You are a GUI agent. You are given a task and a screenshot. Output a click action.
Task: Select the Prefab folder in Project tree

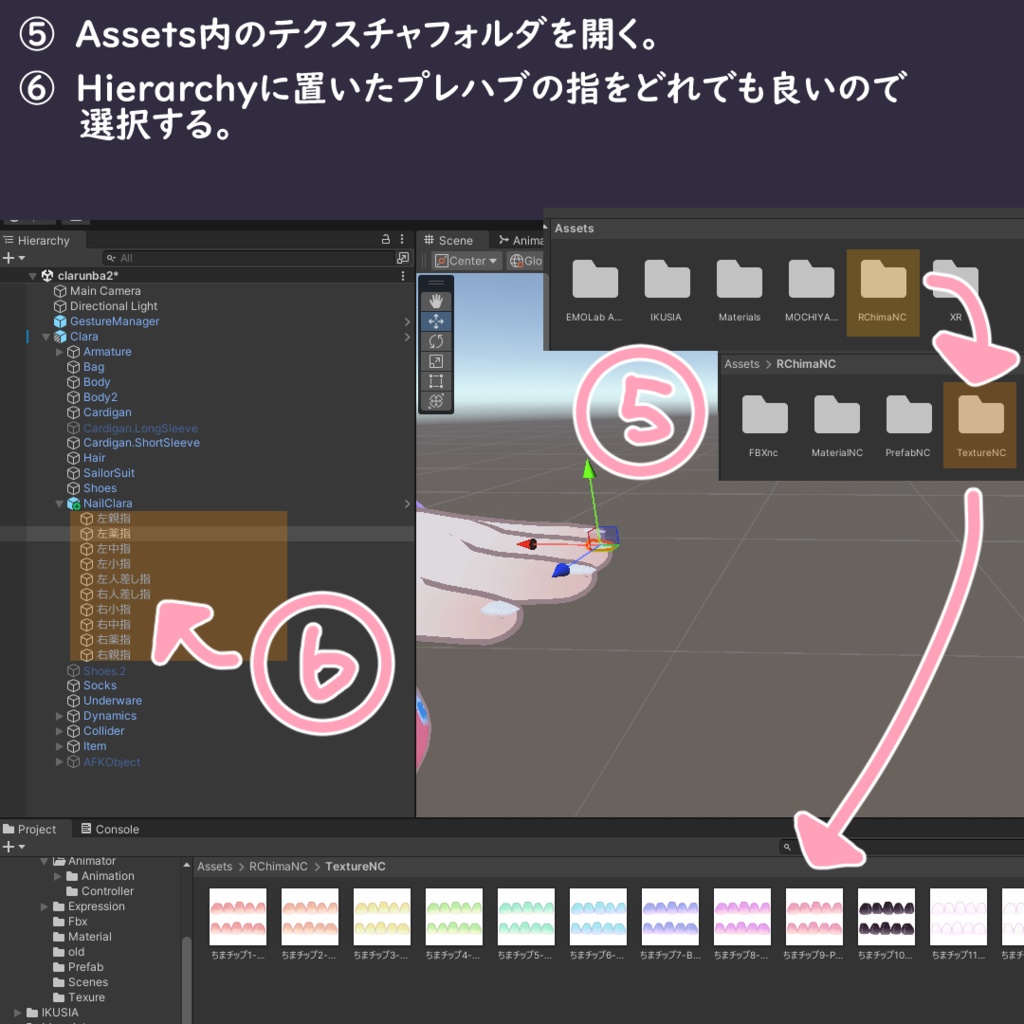[x=86, y=967]
